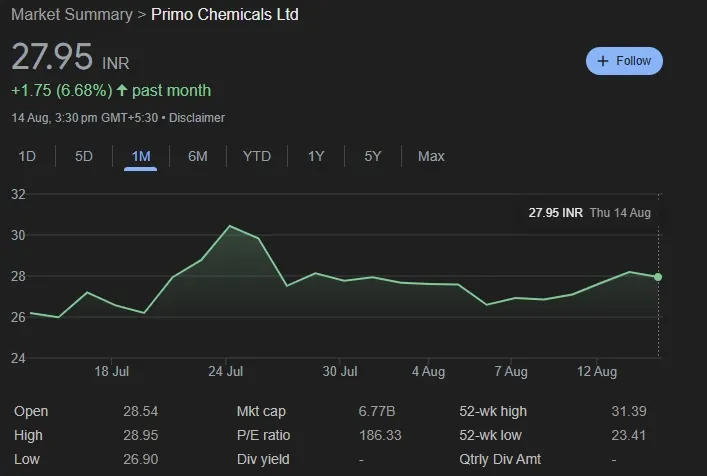Click the Mkt cap value 6.77B
The width and height of the screenshot is (707, 476).
376,411
